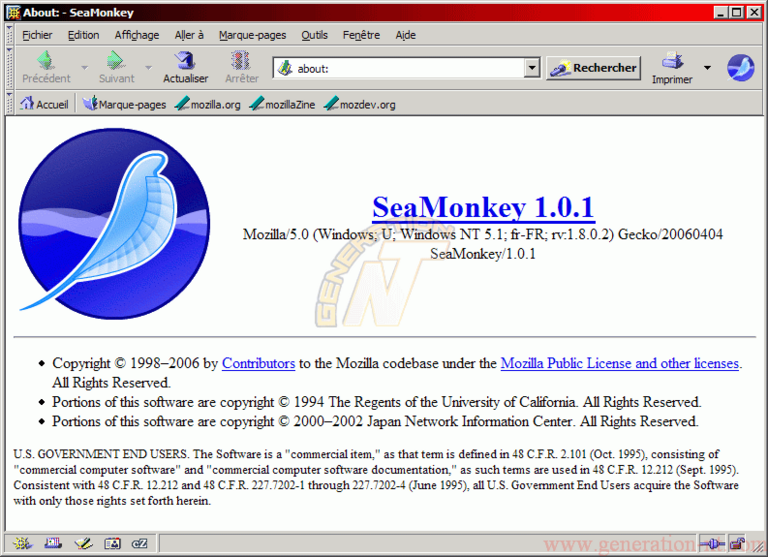
Task: Open Navigator from the status bar icon
Action: pos(23,543)
